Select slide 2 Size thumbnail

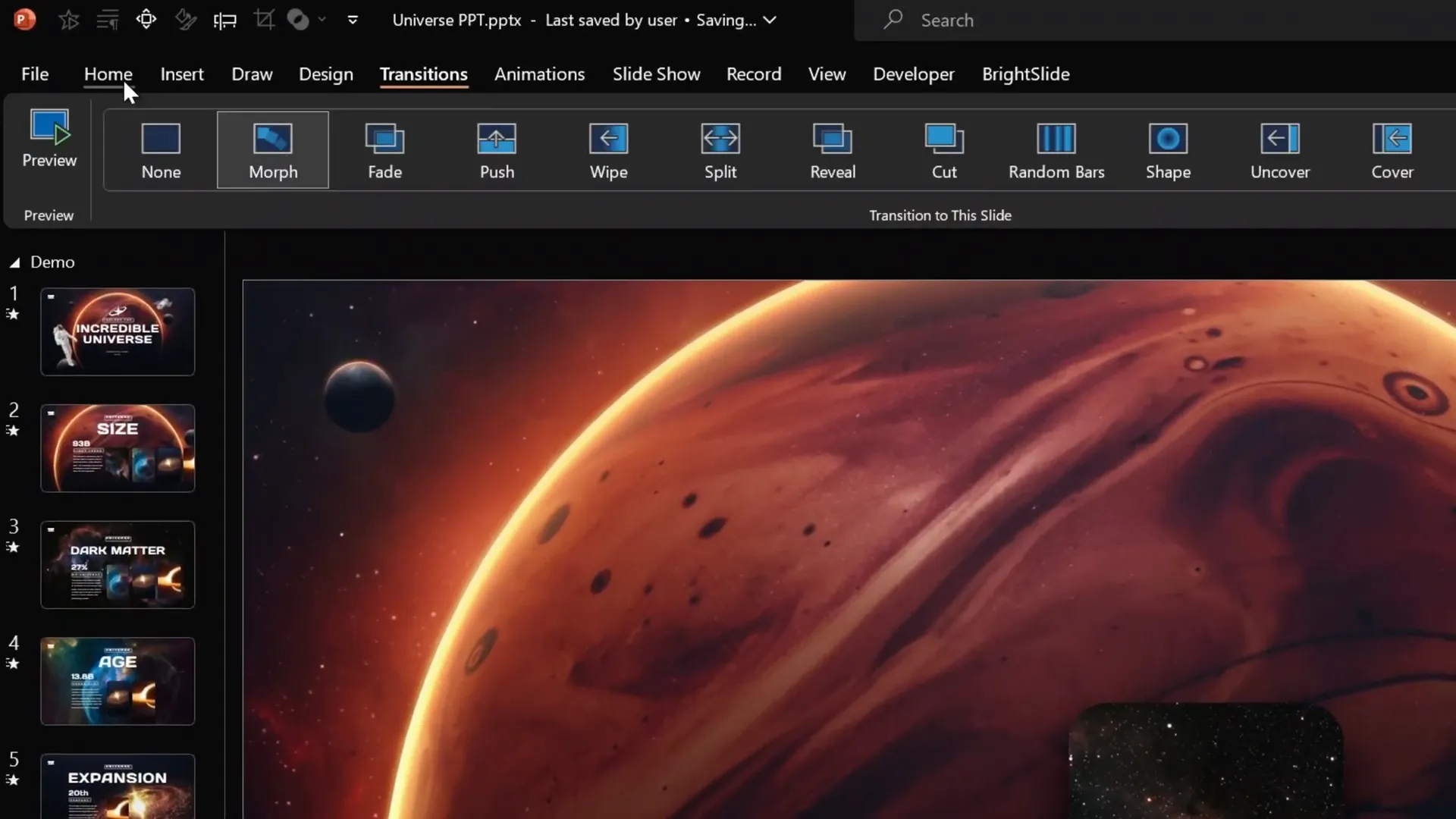118,448
